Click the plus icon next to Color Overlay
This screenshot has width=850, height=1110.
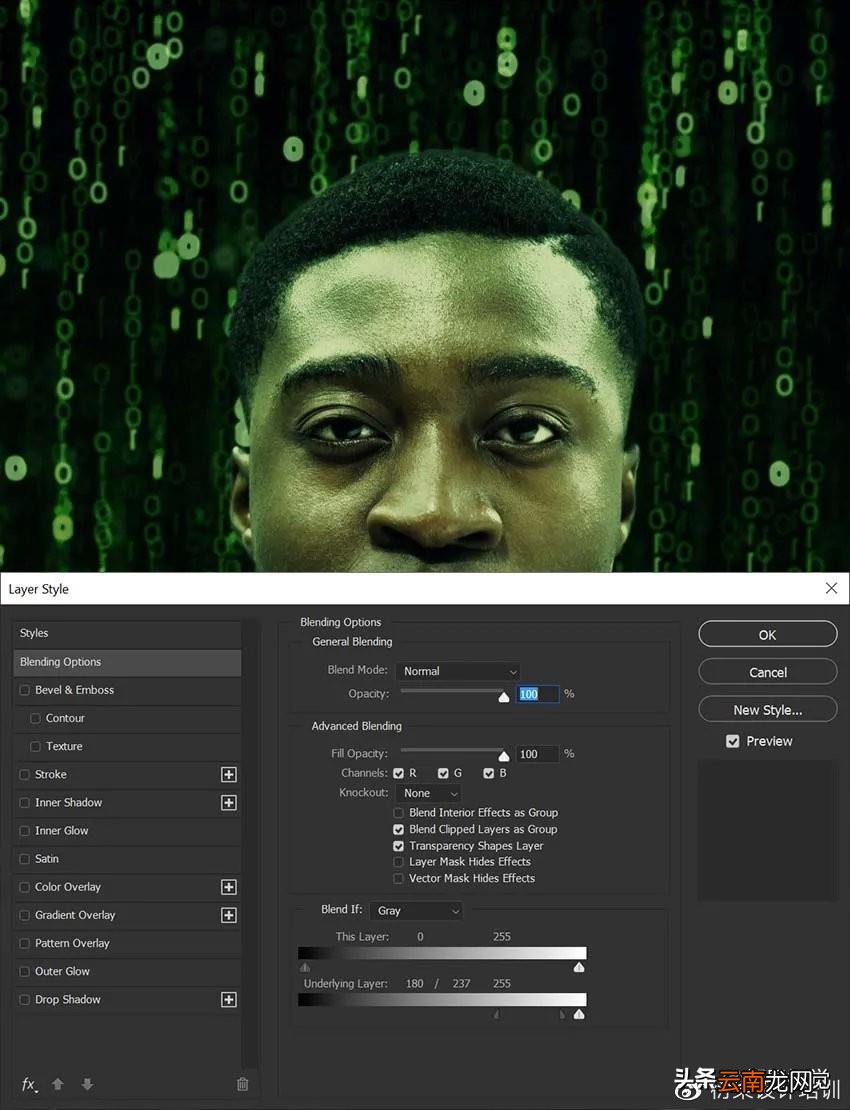[x=229, y=887]
